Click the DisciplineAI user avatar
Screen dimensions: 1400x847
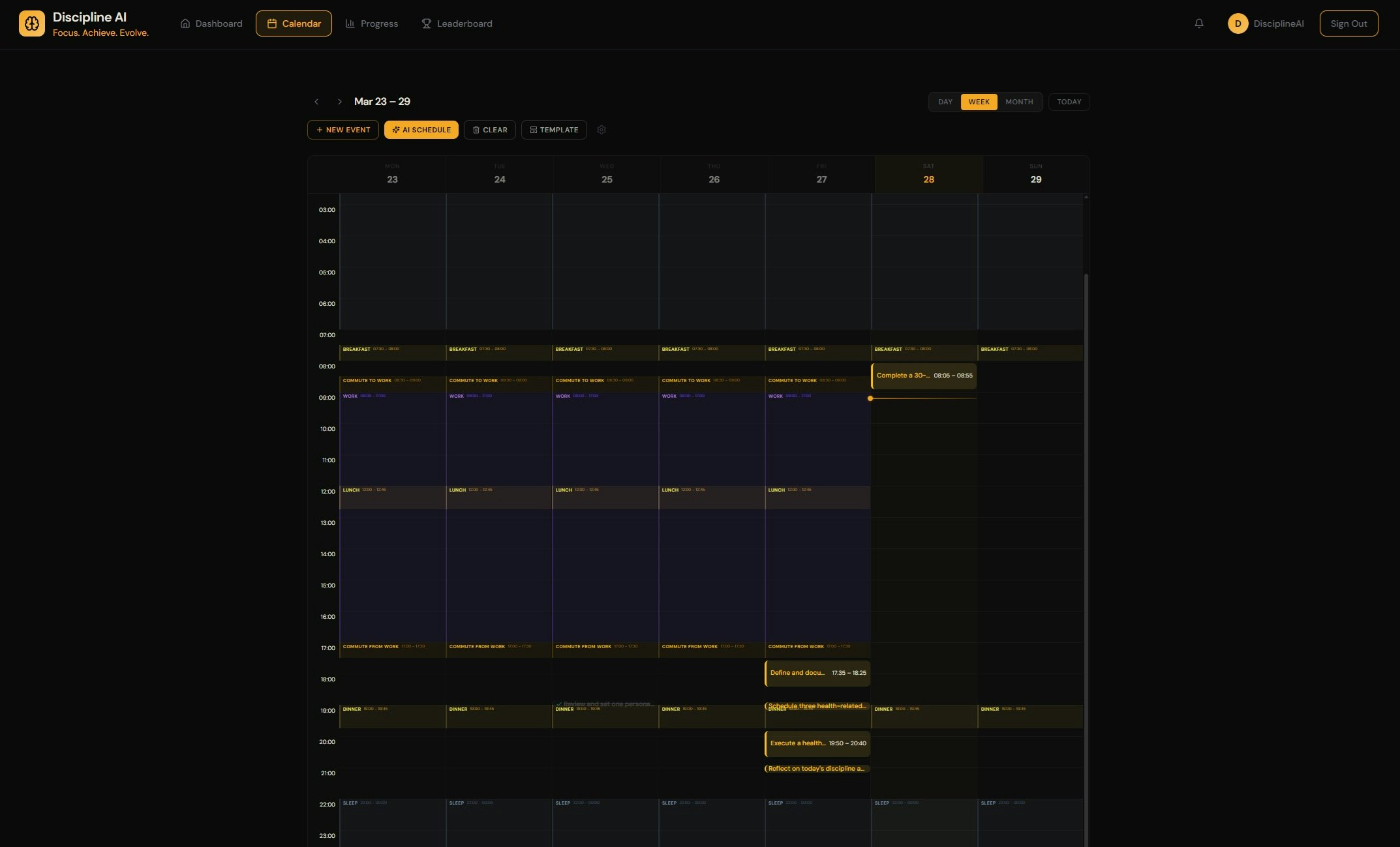tap(1238, 23)
